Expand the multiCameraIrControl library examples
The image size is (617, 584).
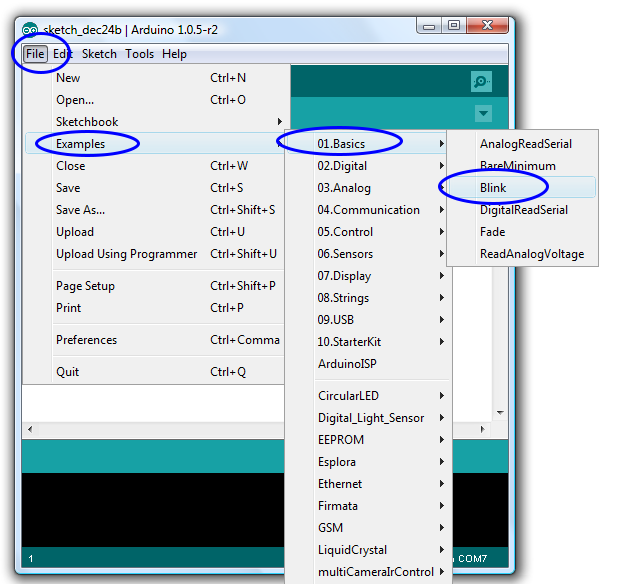coord(369,572)
